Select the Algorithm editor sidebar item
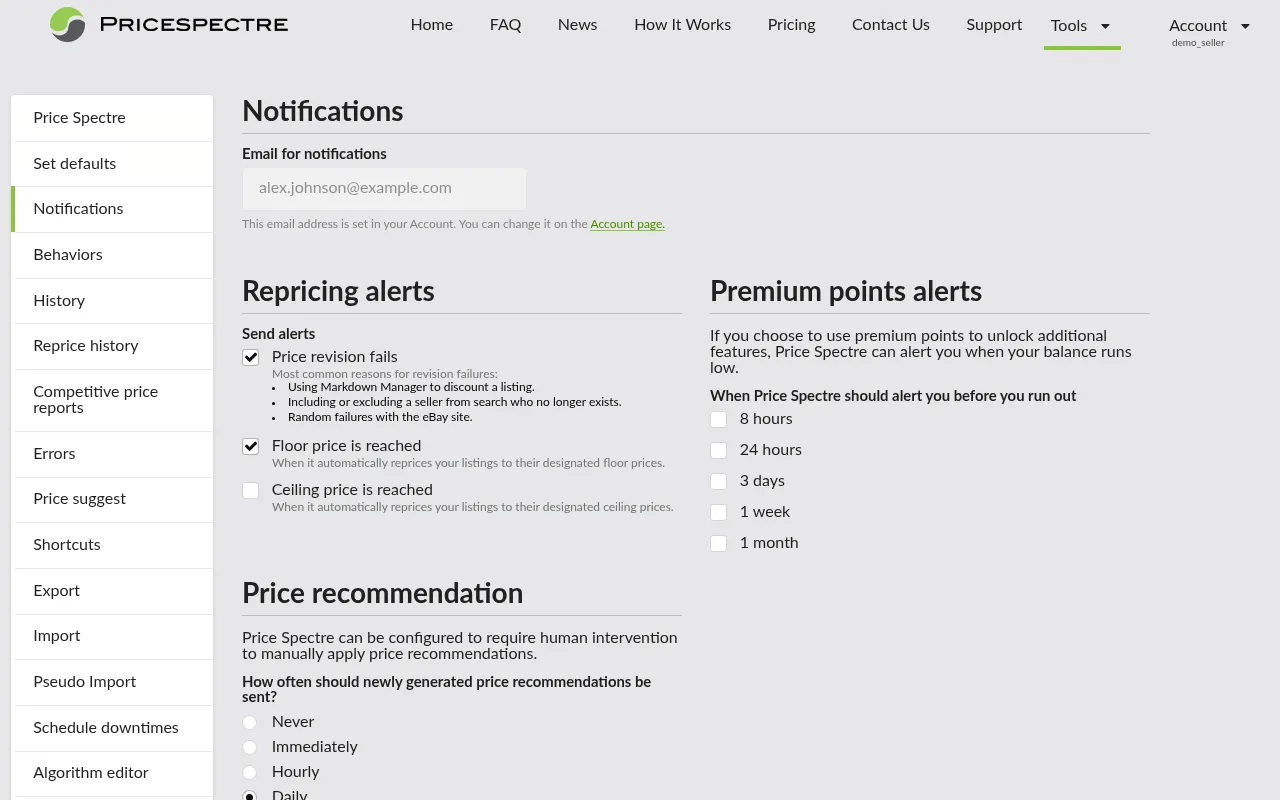 click(91, 773)
